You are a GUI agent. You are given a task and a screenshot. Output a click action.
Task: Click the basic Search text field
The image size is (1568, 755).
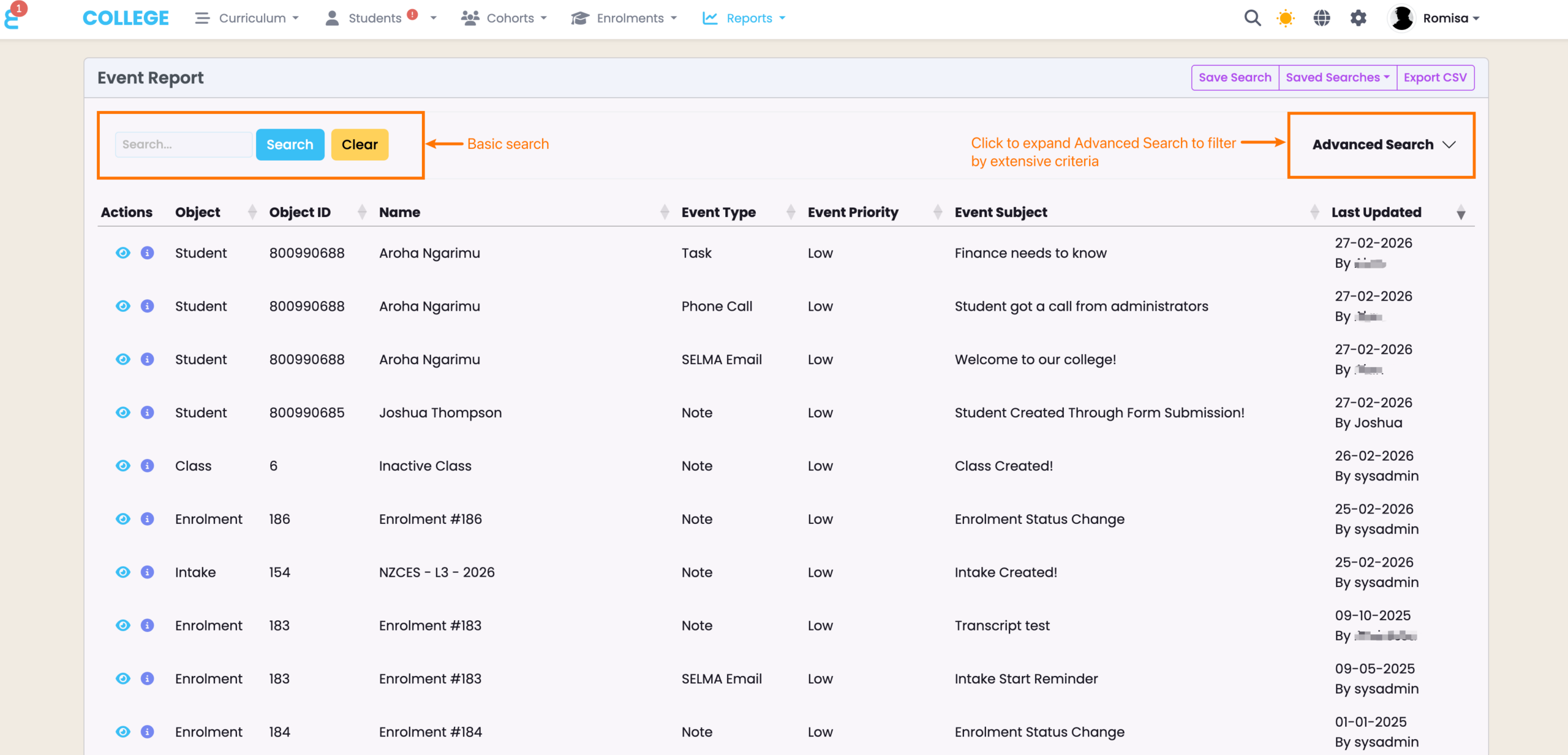coord(183,145)
